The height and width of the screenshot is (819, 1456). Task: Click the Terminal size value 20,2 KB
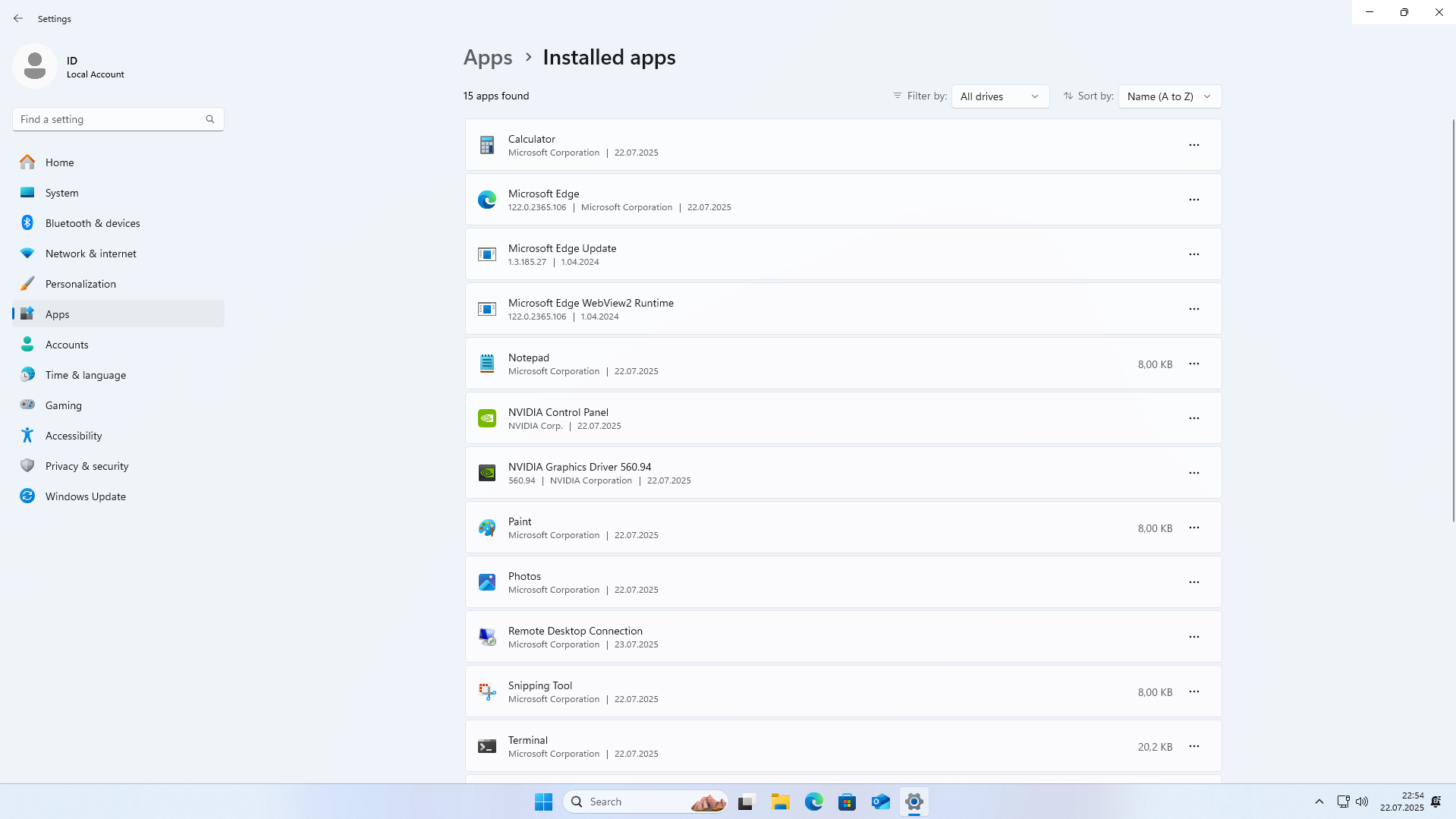(x=1155, y=747)
